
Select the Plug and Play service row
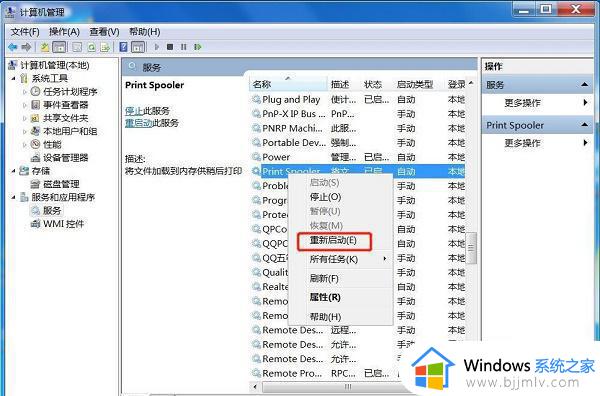point(358,100)
